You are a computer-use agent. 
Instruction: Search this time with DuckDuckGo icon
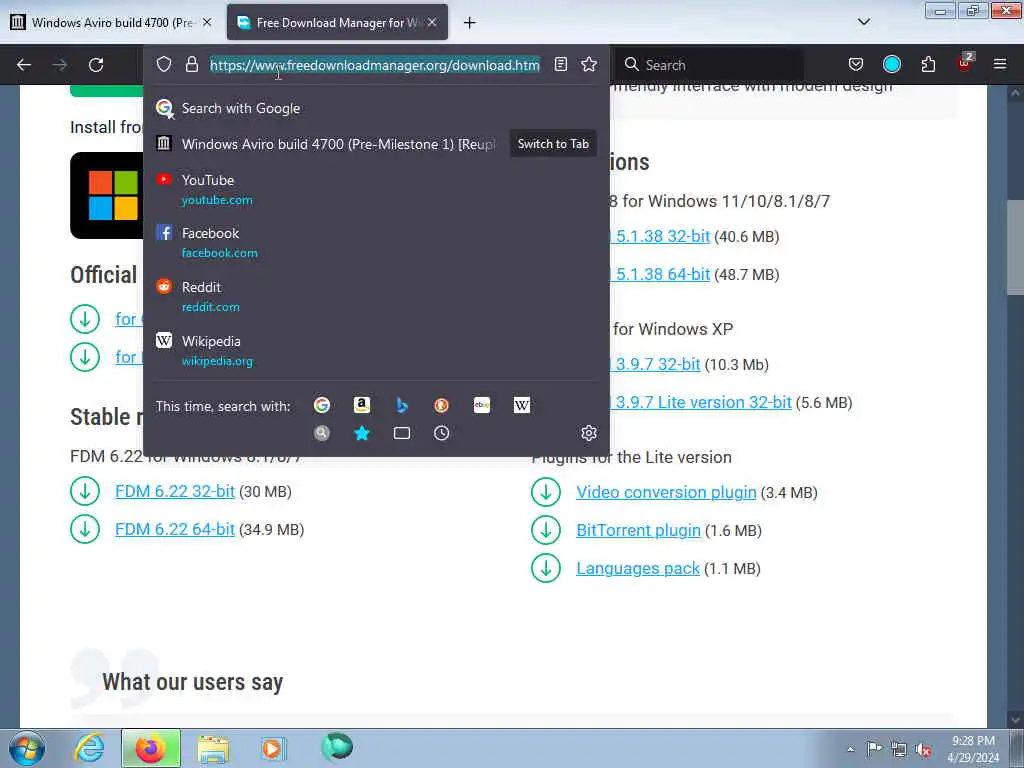pos(441,405)
